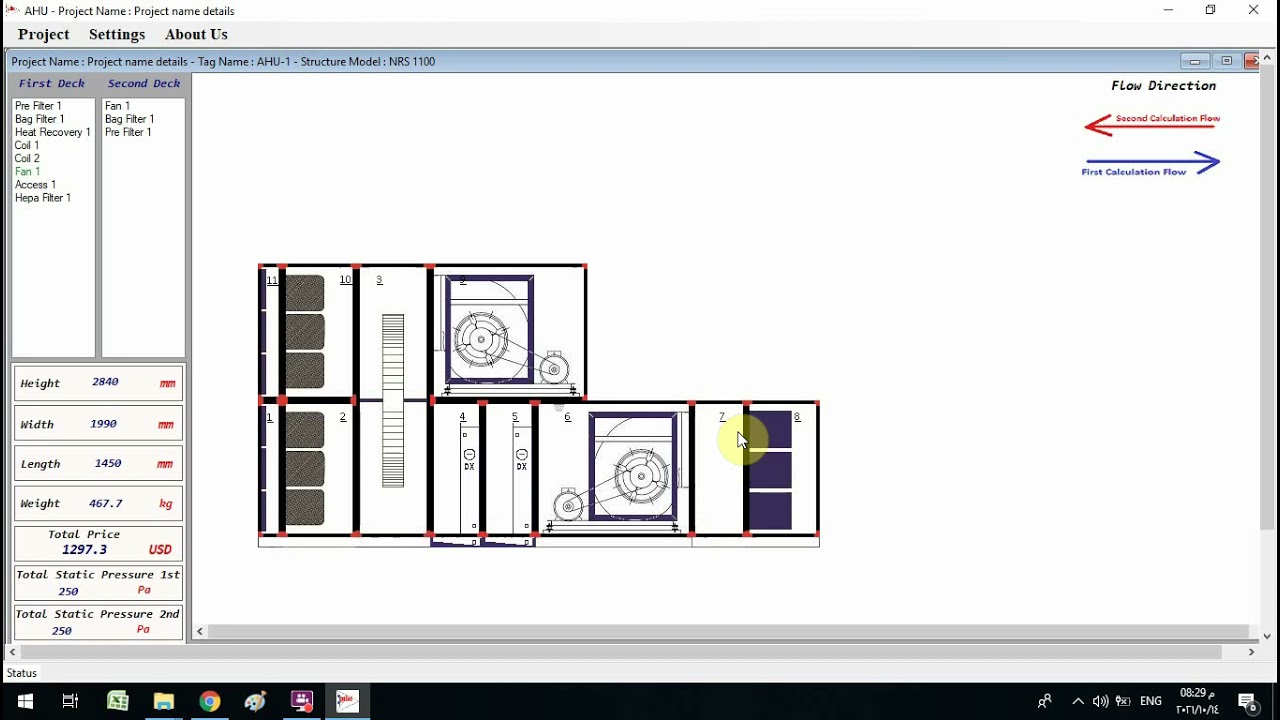
Task: Click the section 7 access compartment
Action: pos(719,470)
